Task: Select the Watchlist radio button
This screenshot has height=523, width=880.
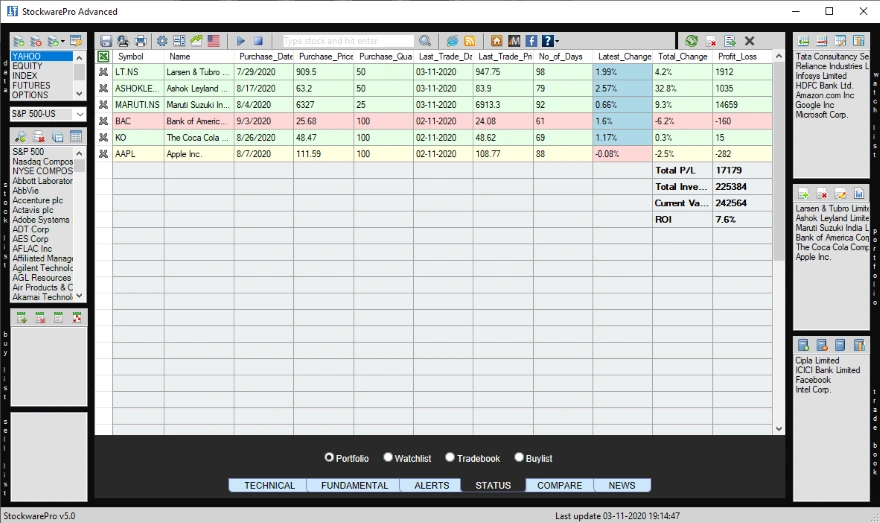Action: [x=388, y=458]
